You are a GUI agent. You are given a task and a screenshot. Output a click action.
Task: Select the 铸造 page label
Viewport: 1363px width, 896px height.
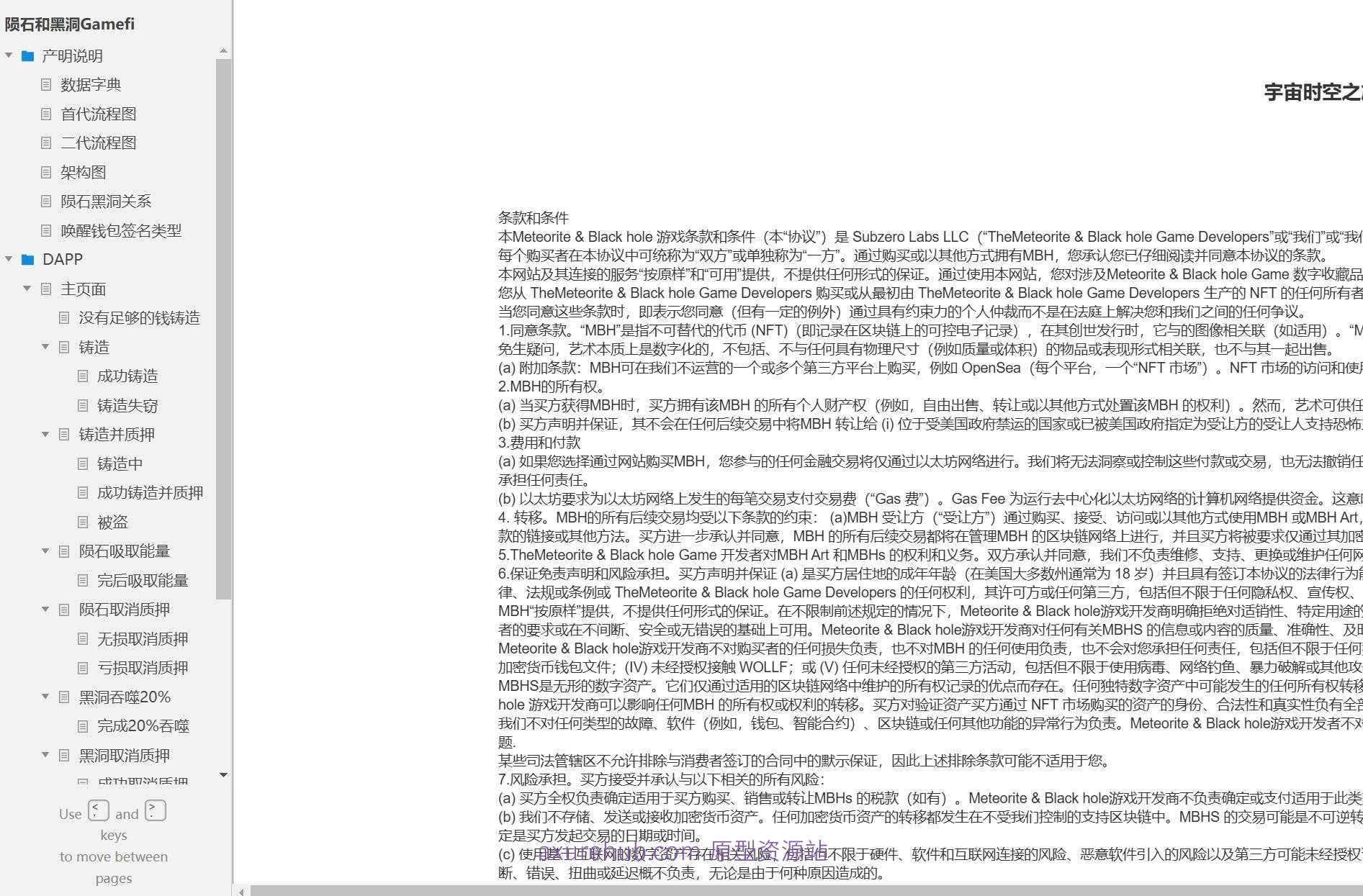(x=94, y=347)
